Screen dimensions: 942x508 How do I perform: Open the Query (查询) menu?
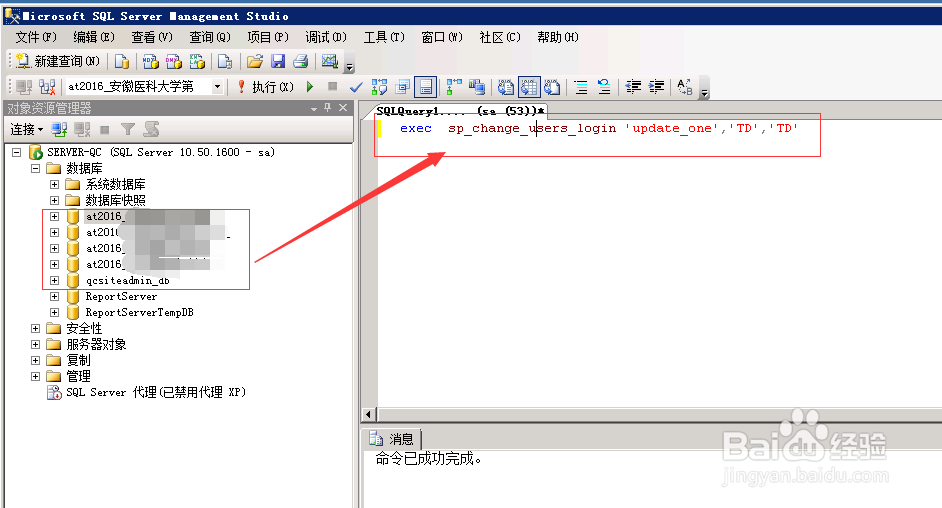pos(210,37)
